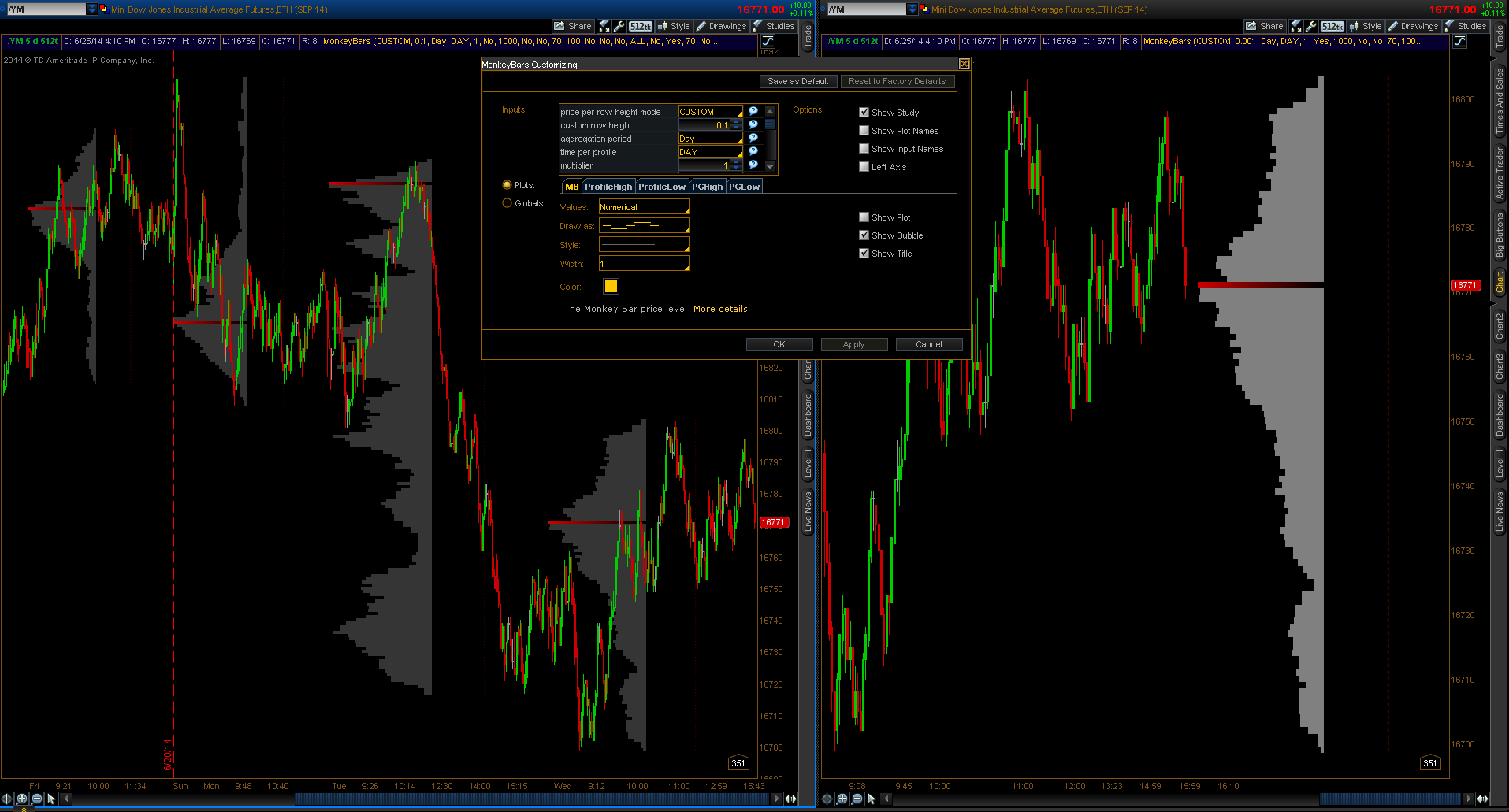Click Cancel in MonkeyBars dialog

point(929,344)
